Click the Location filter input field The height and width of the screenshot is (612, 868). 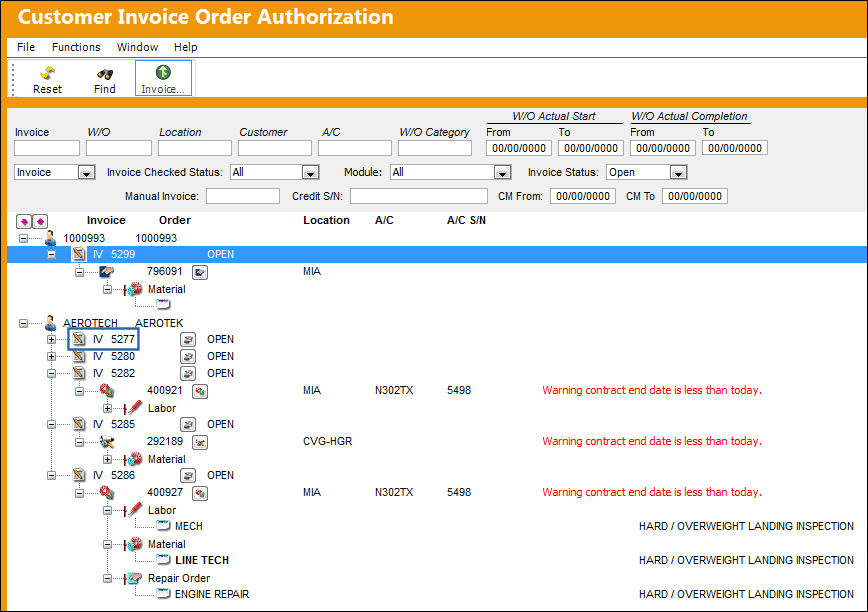[x=195, y=148]
